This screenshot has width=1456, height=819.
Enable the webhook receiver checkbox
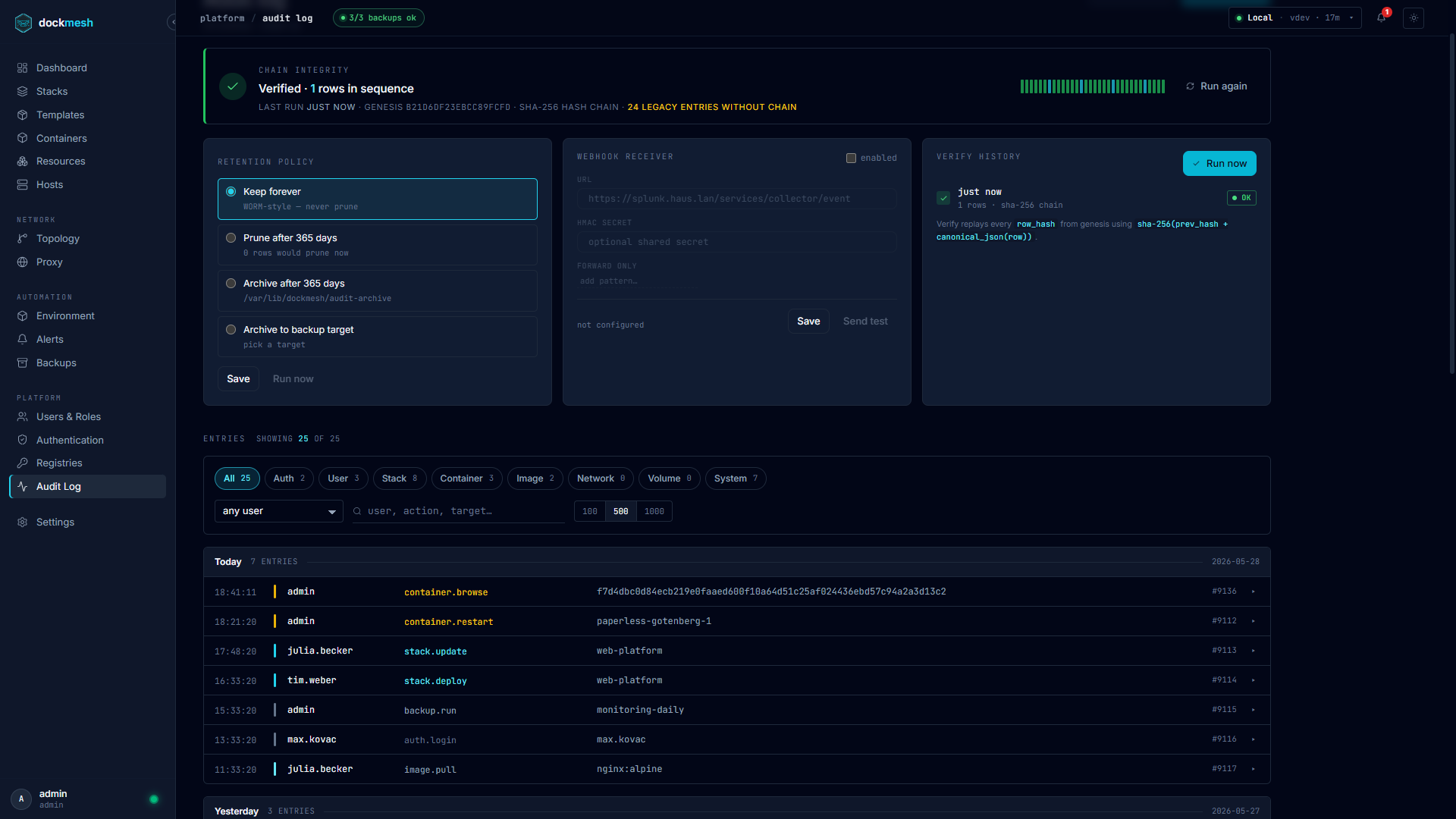851,158
